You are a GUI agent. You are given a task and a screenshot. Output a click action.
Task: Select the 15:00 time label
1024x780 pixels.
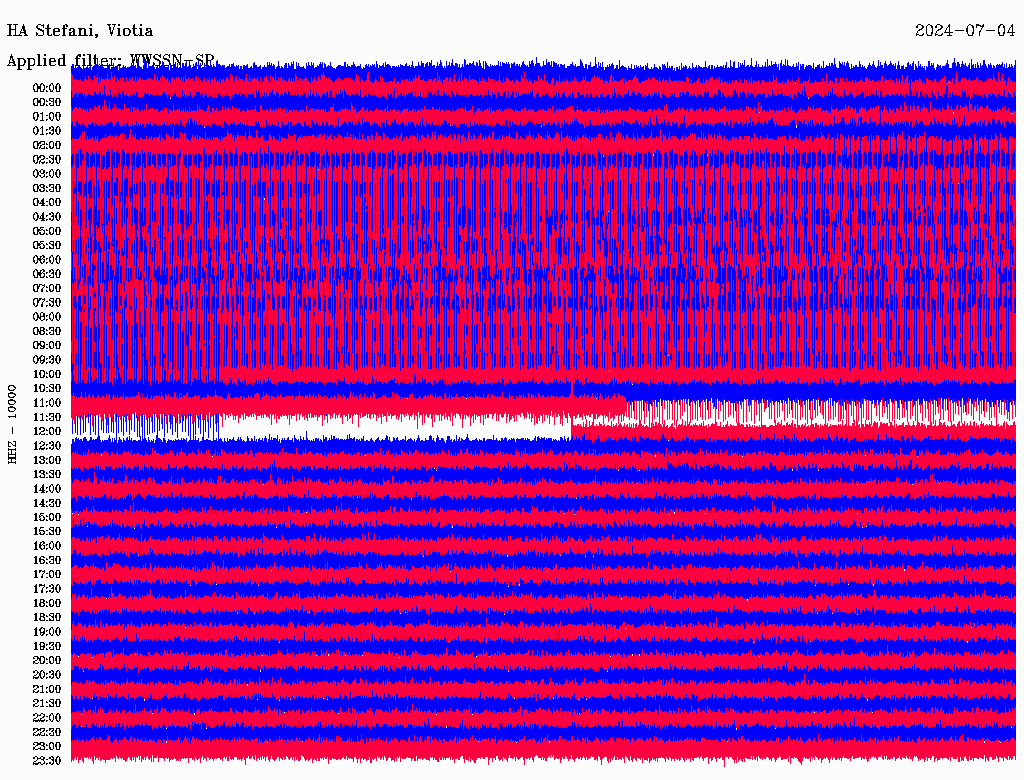pos(47,517)
